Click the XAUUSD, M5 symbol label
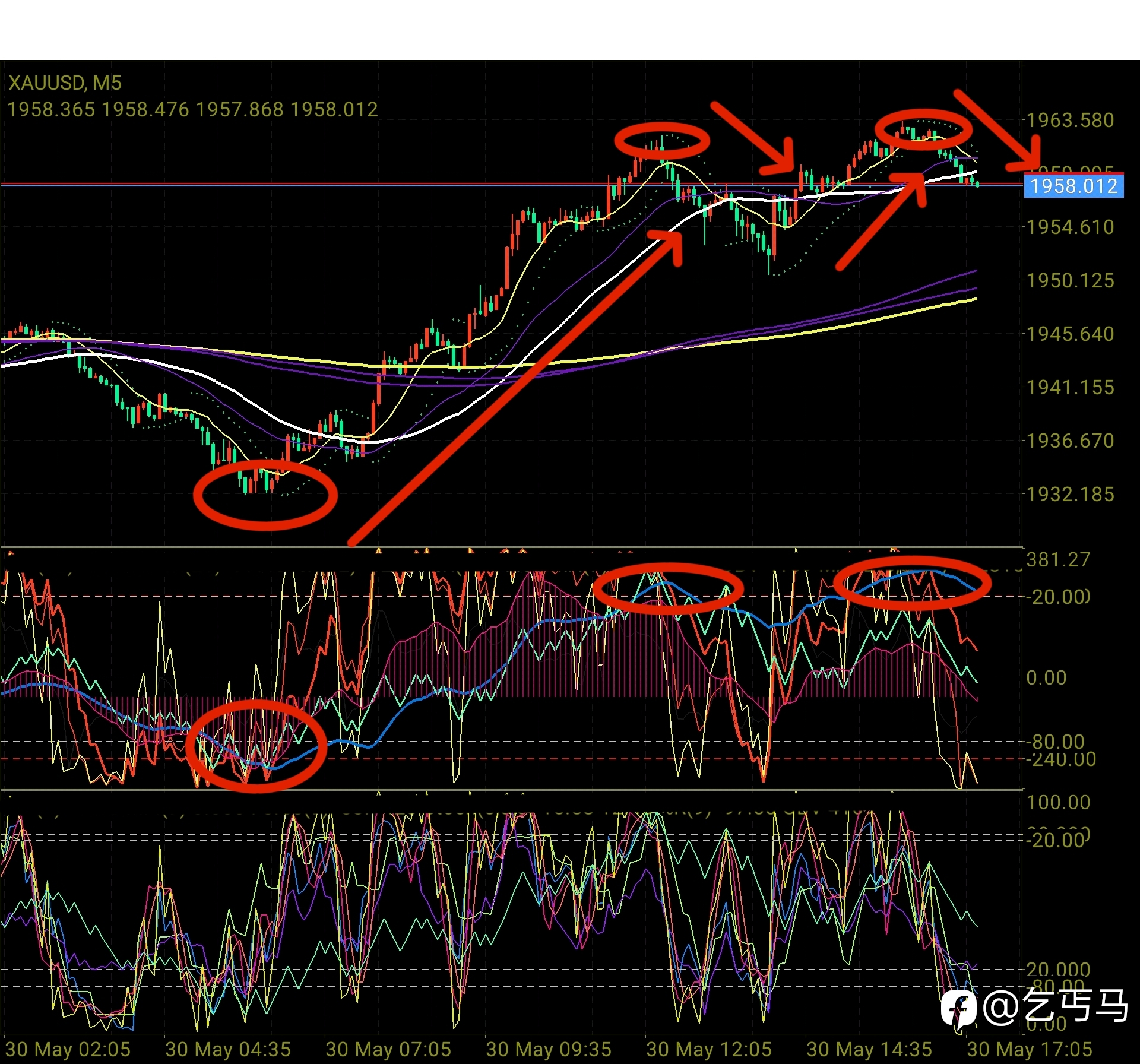The width and height of the screenshot is (1140, 1064). coord(65,83)
